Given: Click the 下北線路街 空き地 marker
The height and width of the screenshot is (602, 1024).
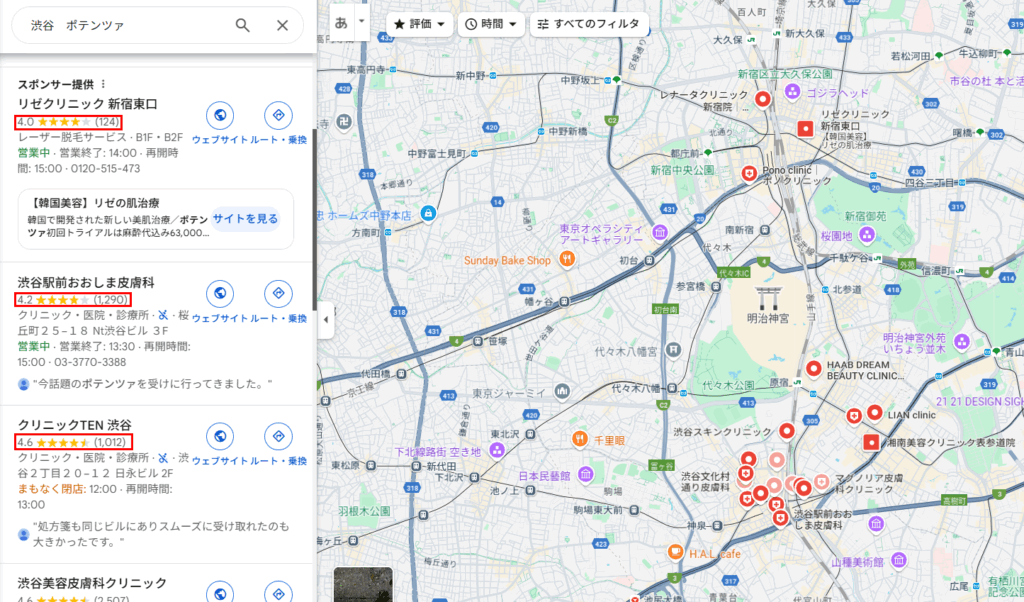Looking at the screenshot, I should pos(497,449).
